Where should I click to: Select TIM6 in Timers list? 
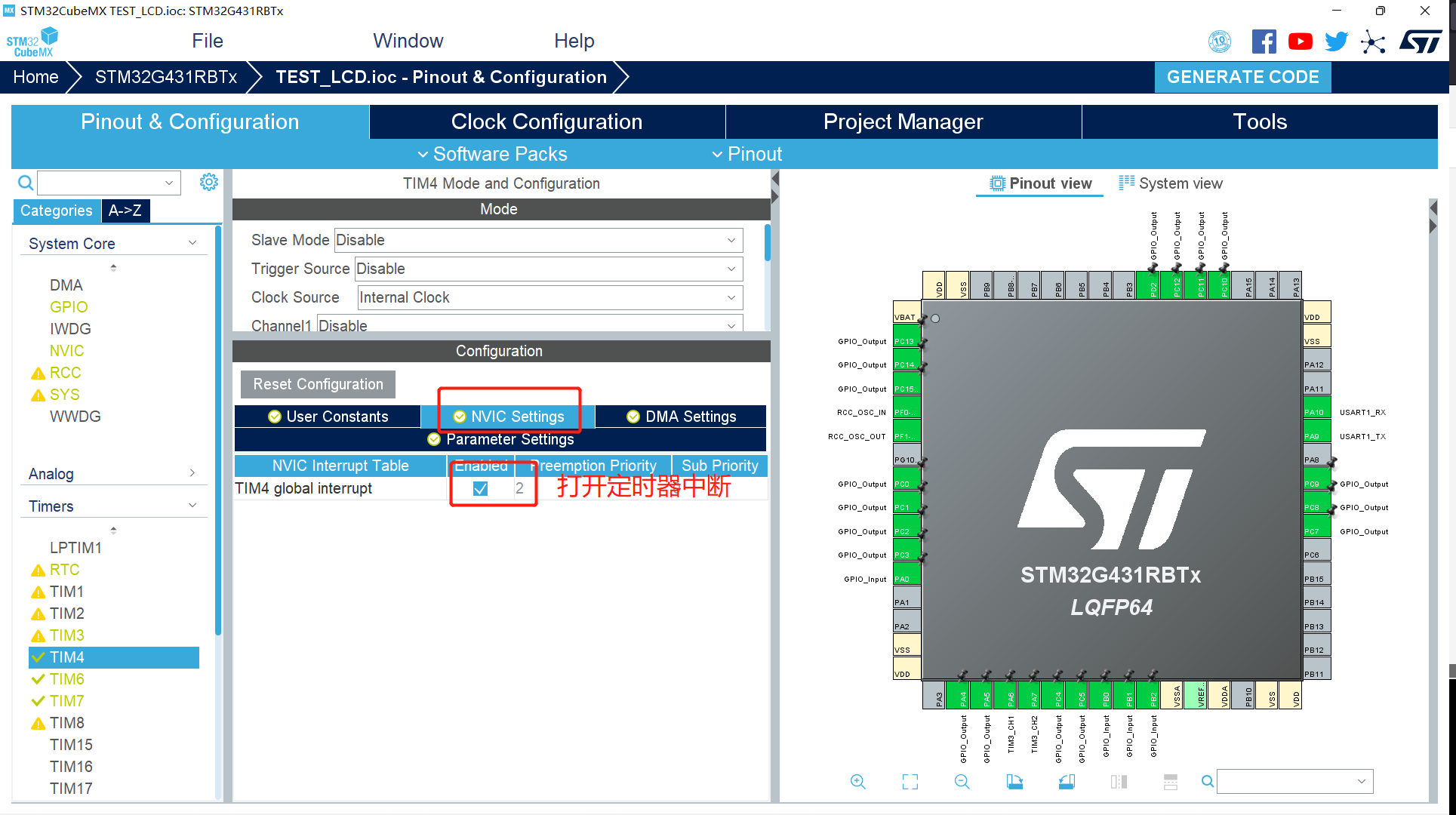click(67, 679)
